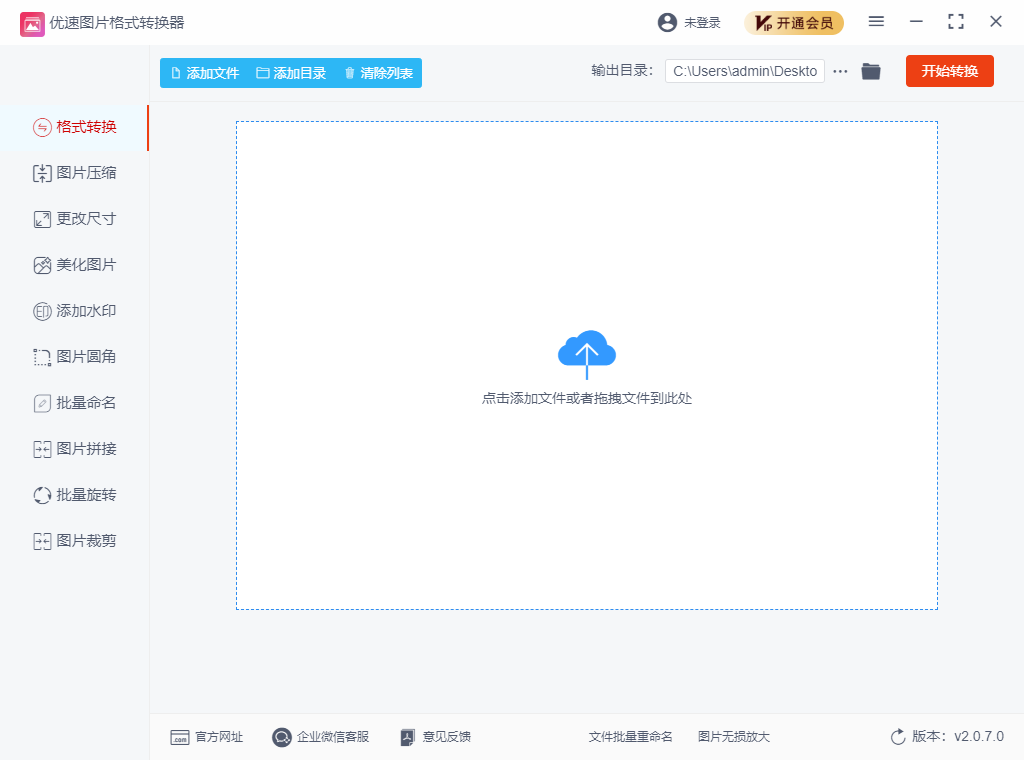This screenshot has width=1024, height=760.
Task: Close the converter window
Action: pyautogui.click(x=995, y=22)
